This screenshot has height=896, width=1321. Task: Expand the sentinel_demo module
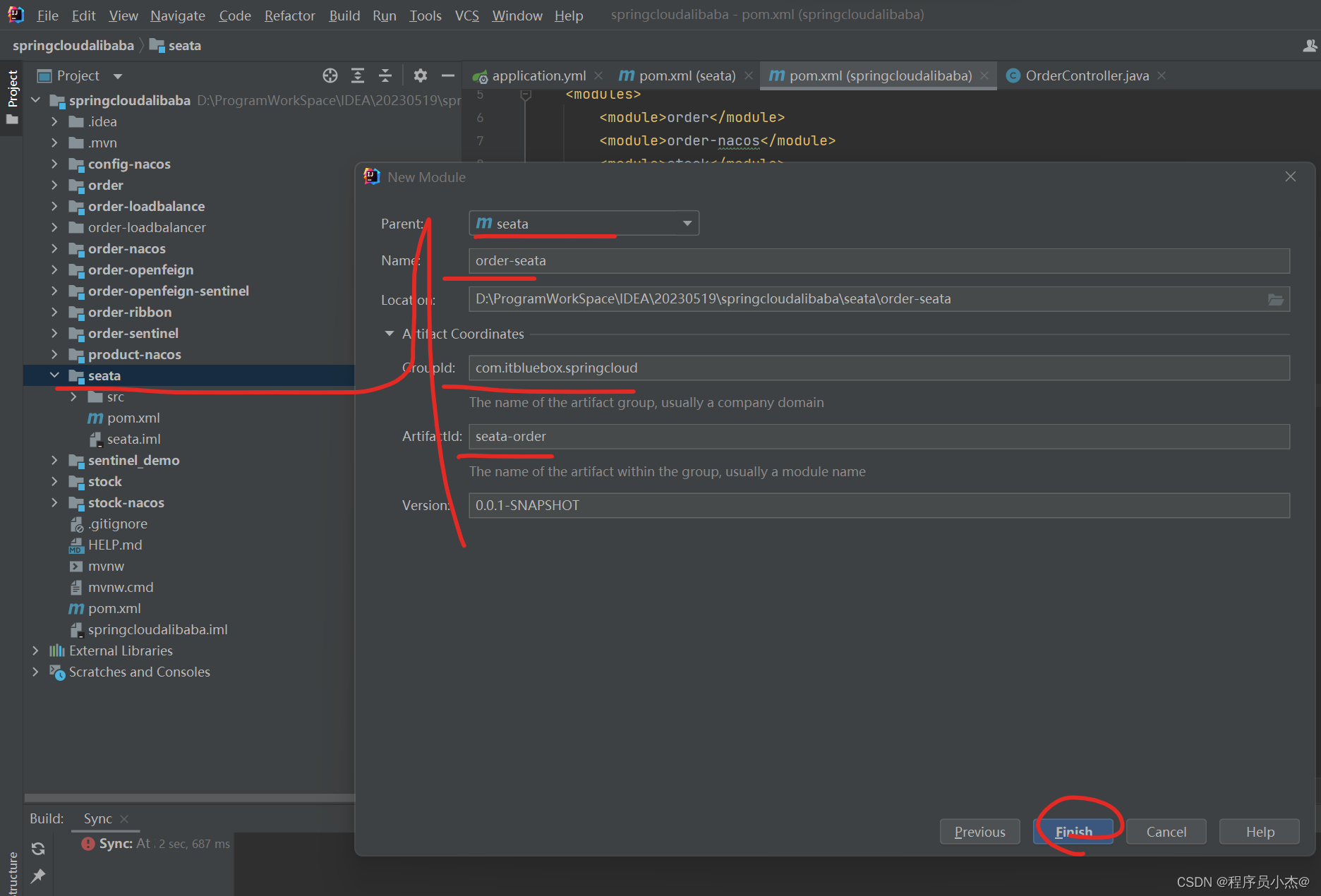pos(54,460)
